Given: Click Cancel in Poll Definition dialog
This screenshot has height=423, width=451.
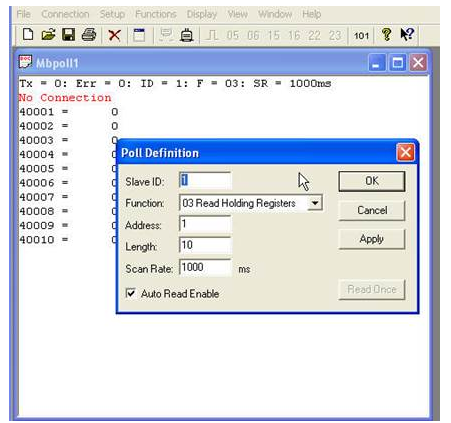Looking at the screenshot, I should click(x=372, y=210).
